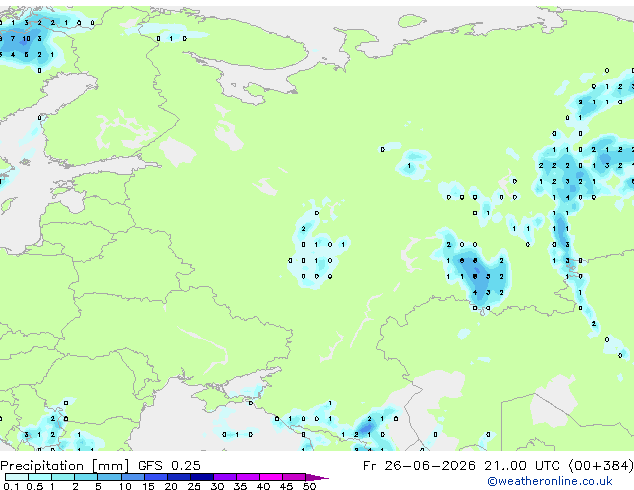The width and height of the screenshot is (634, 490).
Task: Click the '30' legend scale label
Action: click(217, 486)
